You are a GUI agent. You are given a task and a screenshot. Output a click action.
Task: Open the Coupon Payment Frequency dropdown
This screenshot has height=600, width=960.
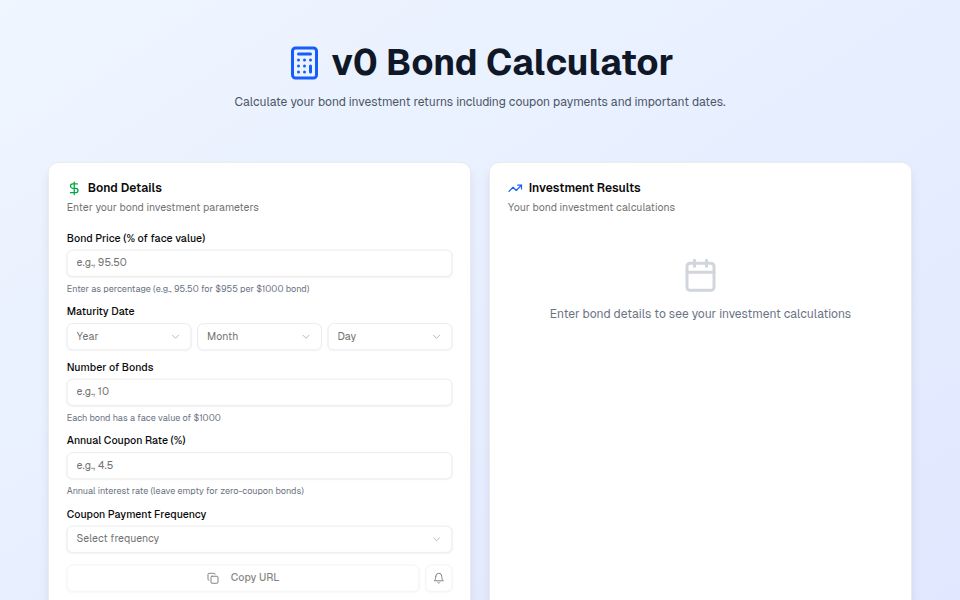coord(259,538)
